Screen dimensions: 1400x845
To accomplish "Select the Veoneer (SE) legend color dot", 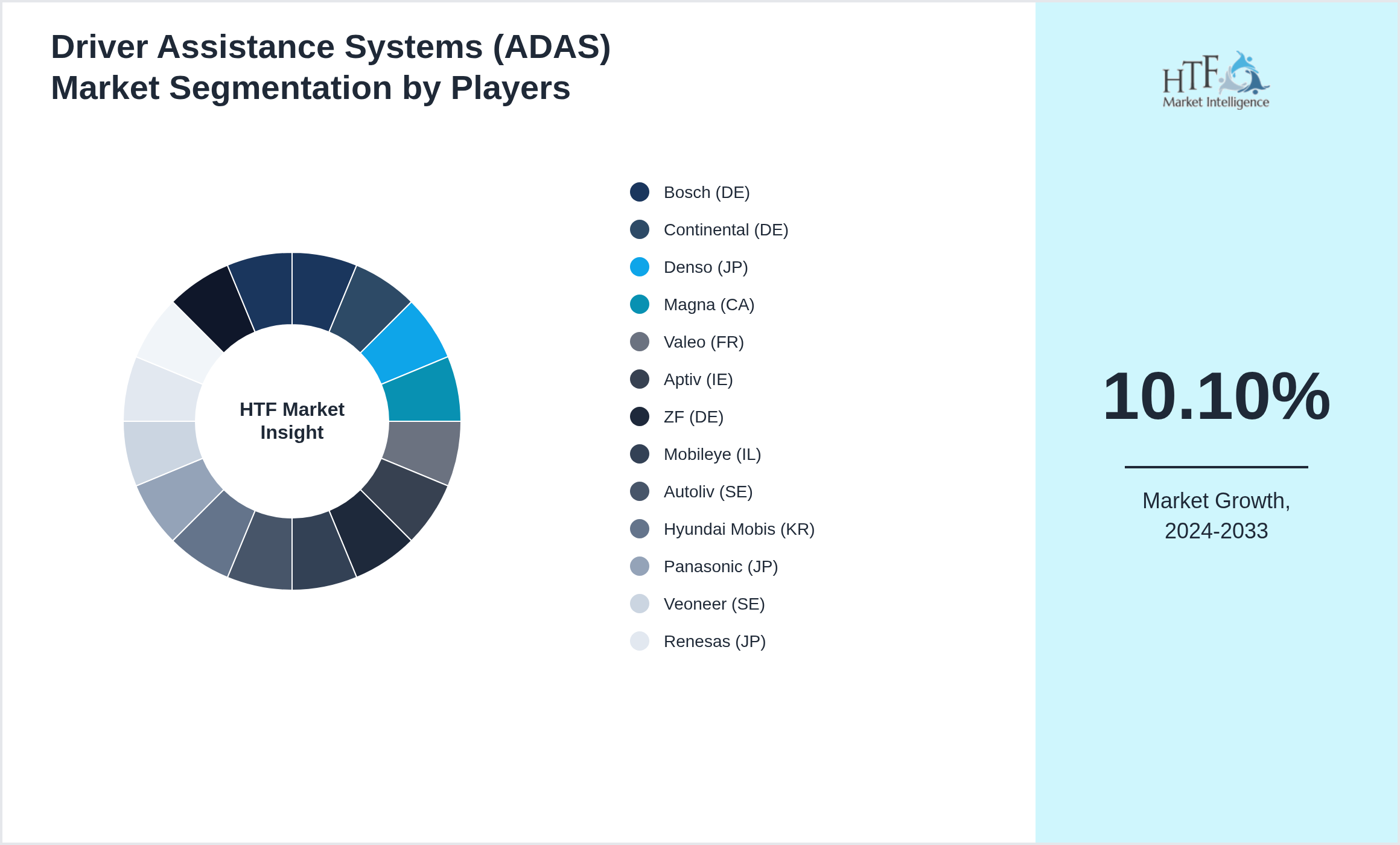I will click(x=638, y=604).
